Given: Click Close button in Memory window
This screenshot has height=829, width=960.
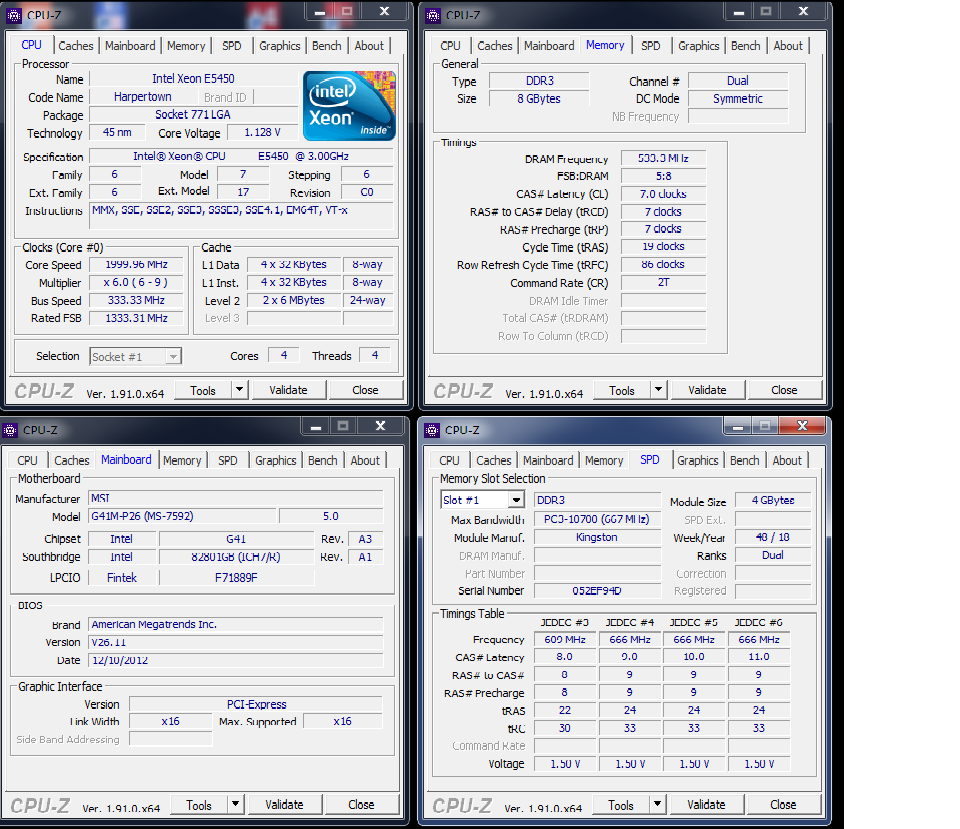Looking at the screenshot, I should 784,390.
